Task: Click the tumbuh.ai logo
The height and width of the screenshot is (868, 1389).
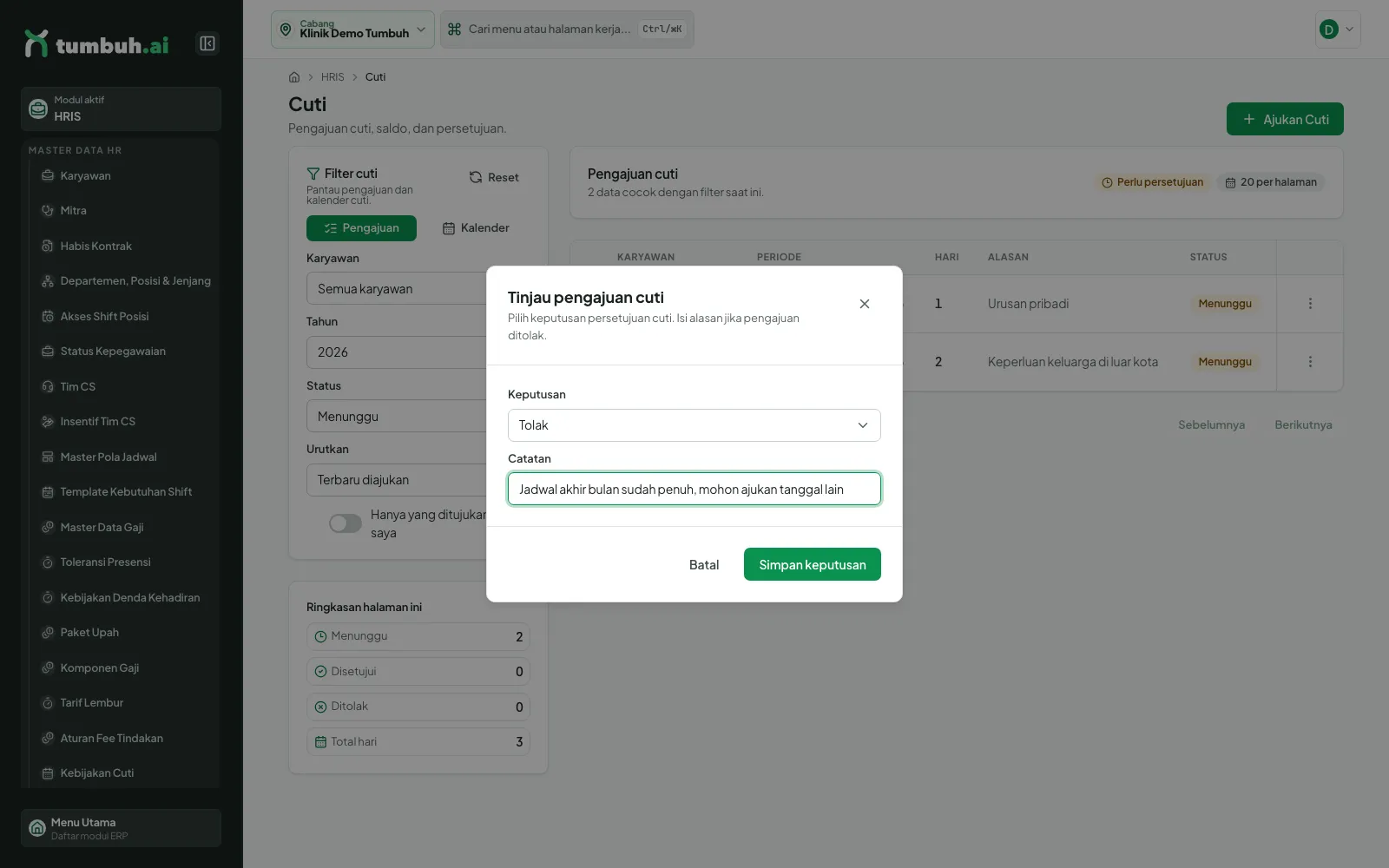Action: [x=97, y=43]
